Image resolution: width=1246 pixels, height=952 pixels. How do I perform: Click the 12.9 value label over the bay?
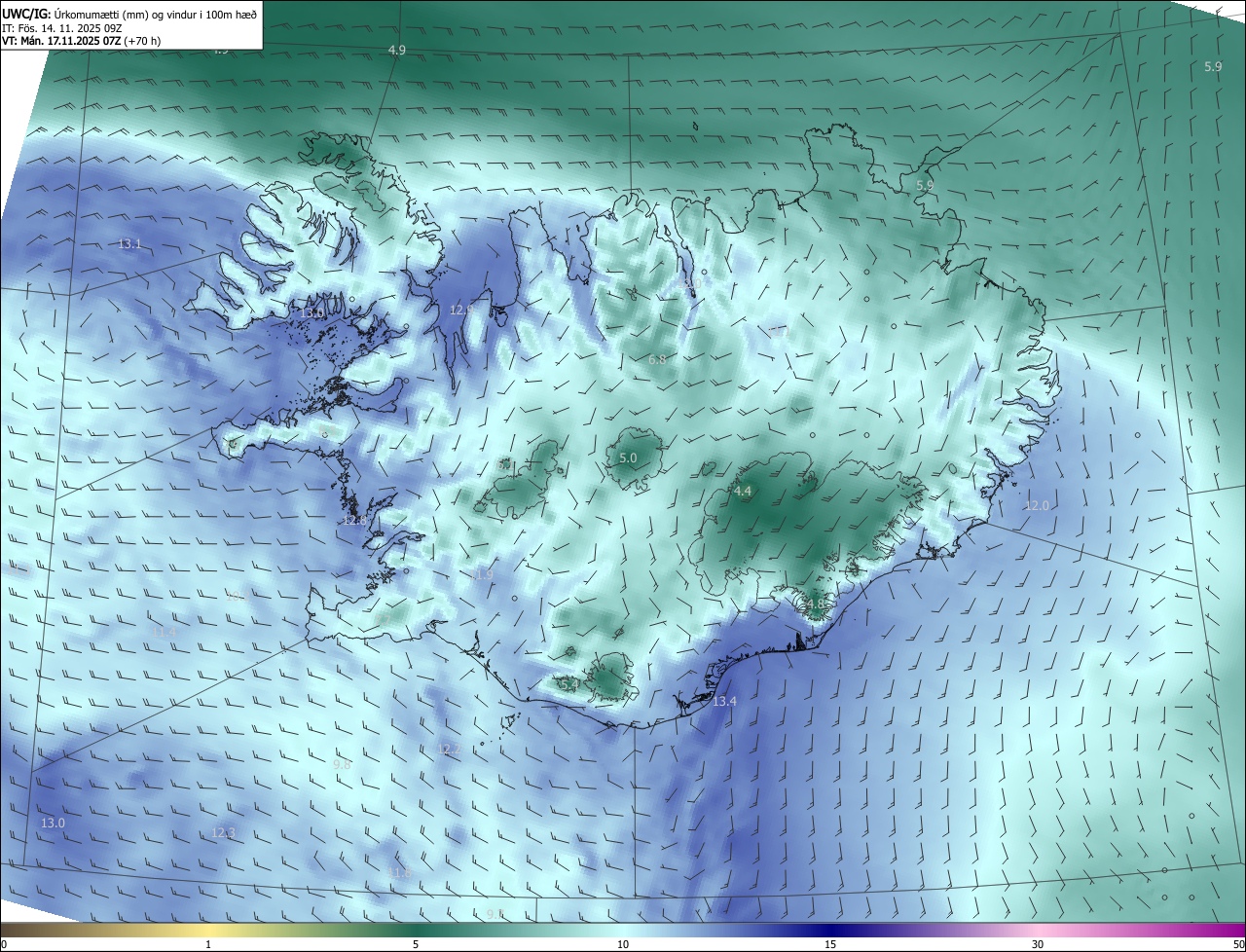click(x=461, y=310)
